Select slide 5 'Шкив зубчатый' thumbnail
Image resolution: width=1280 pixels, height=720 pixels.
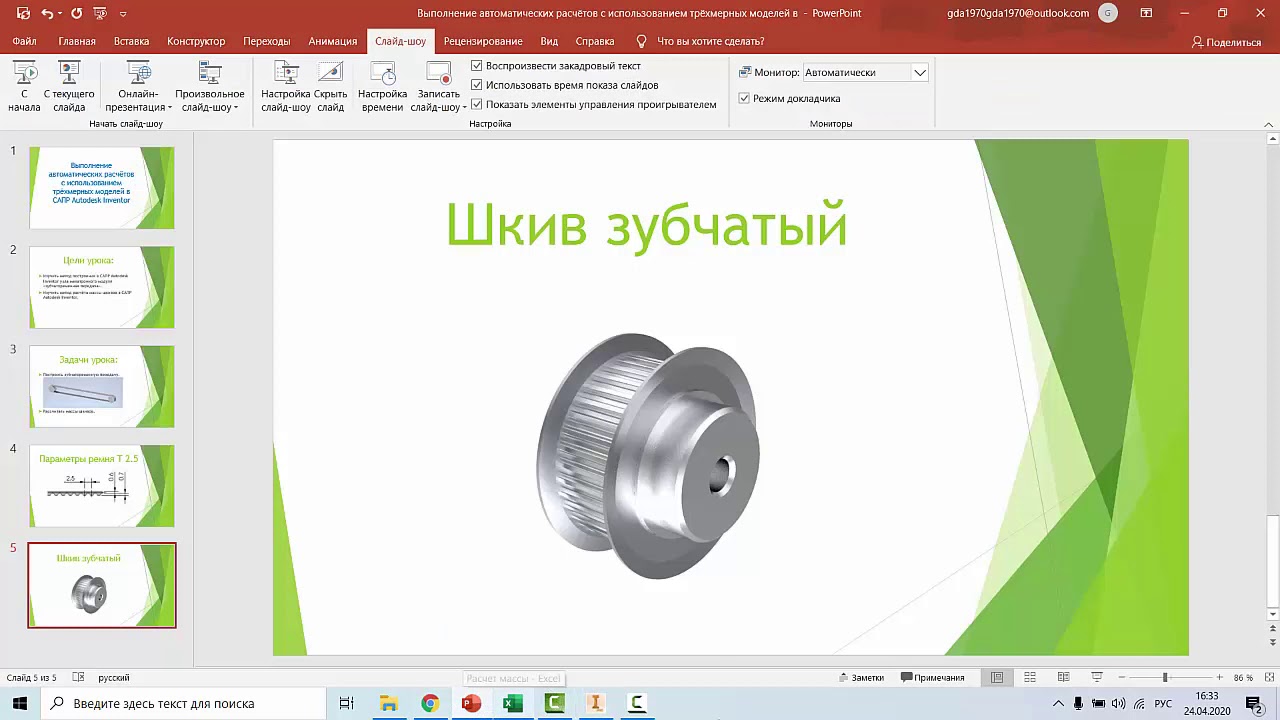point(102,585)
